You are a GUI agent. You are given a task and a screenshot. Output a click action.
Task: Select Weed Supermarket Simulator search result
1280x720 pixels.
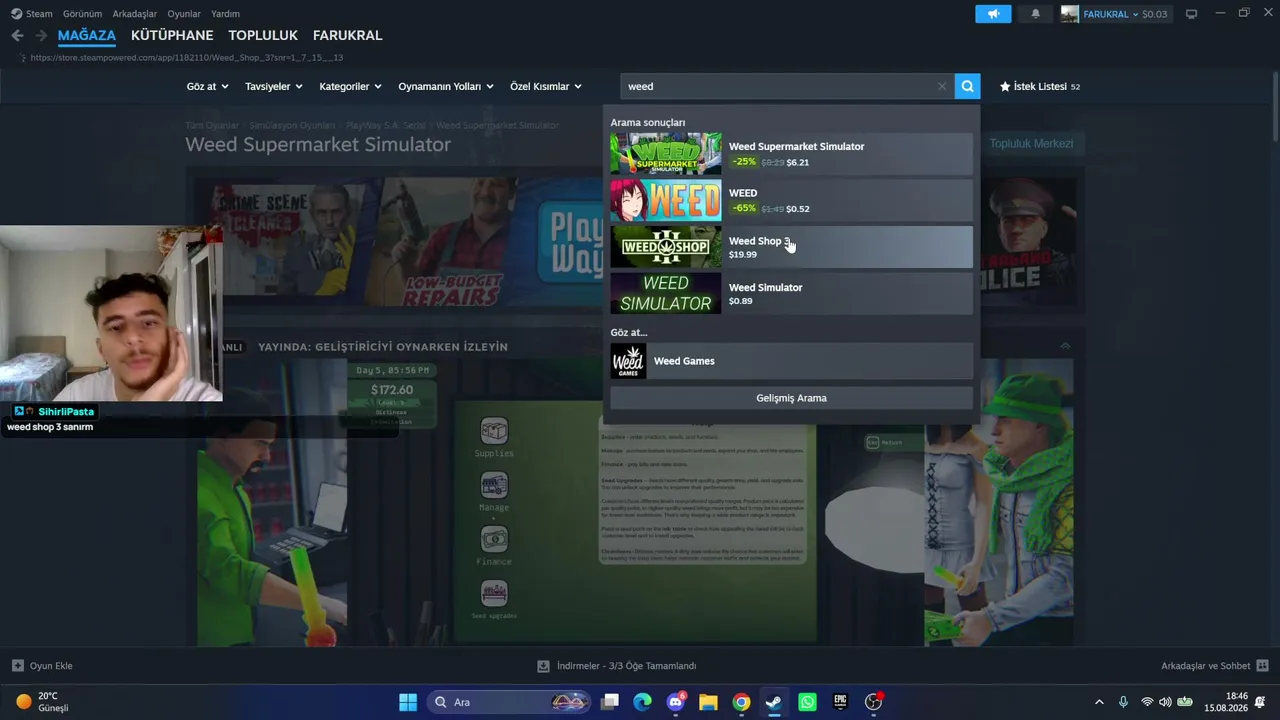tap(791, 154)
